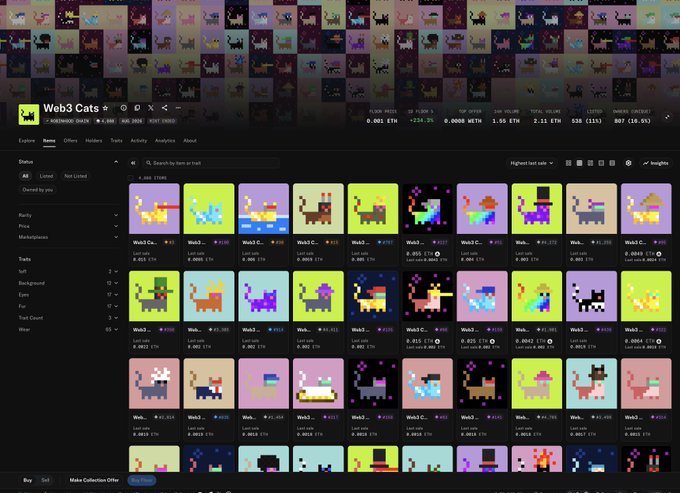This screenshot has height=493, width=680.
Task: Open the three-dot more options menu
Action: pyautogui.click(x=178, y=108)
